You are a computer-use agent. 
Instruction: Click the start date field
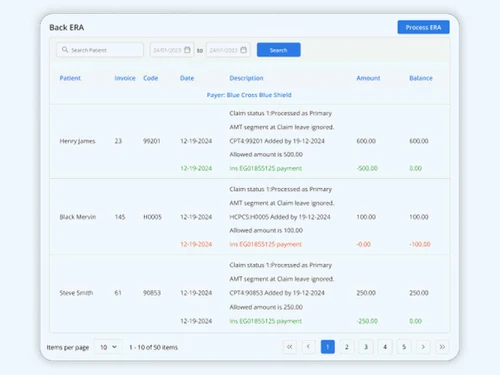[172, 50]
